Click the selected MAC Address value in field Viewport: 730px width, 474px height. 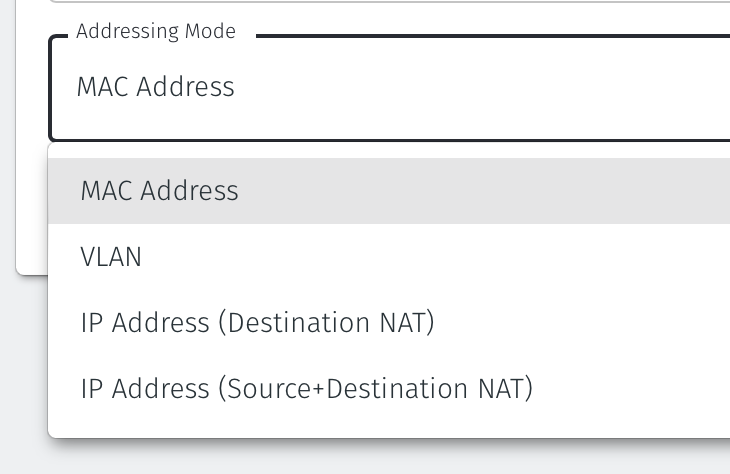point(156,87)
